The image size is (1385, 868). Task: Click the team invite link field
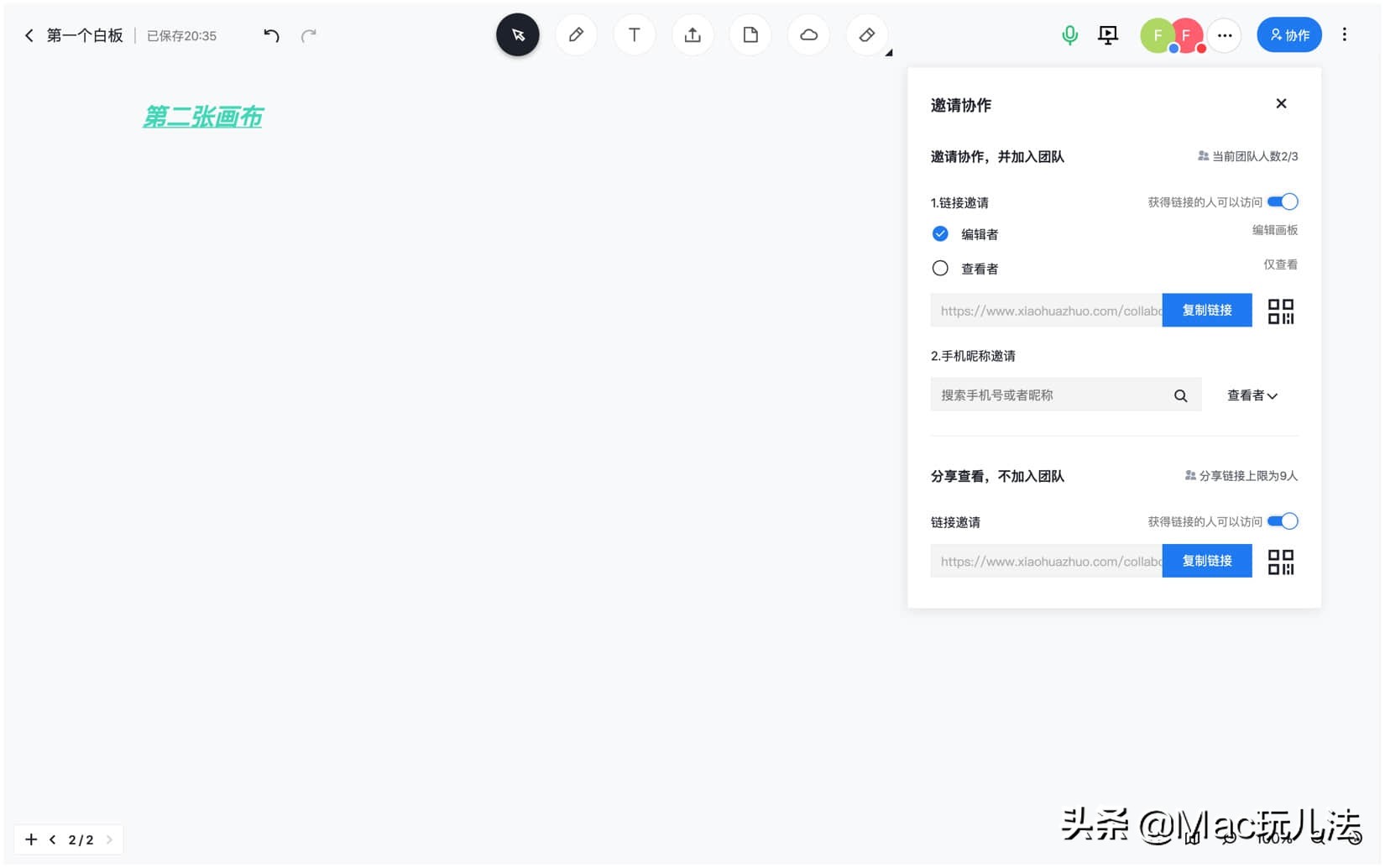[1047, 311]
